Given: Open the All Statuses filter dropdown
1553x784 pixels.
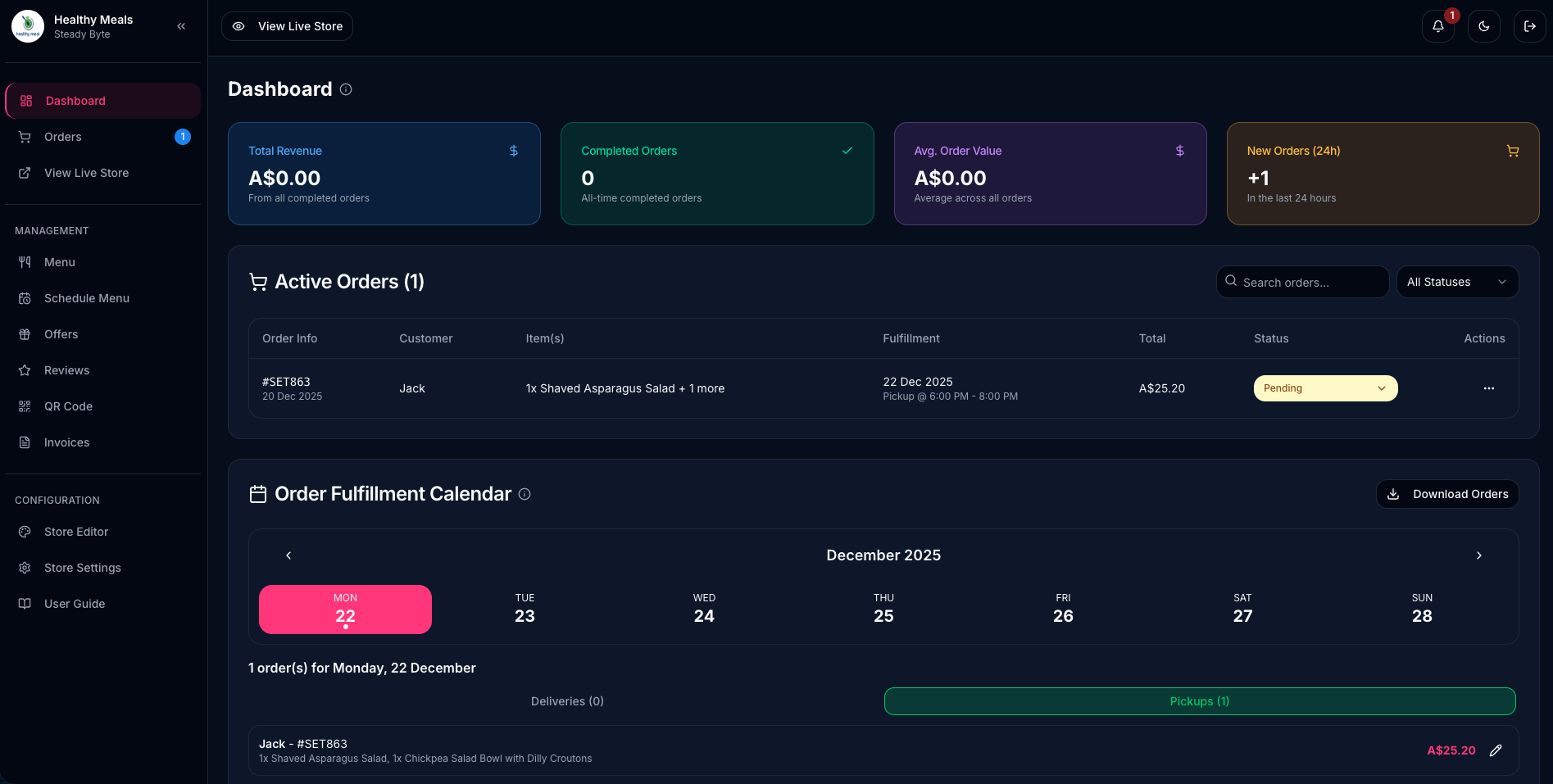Looking at the screenshot, I should tap(1457, 282).
